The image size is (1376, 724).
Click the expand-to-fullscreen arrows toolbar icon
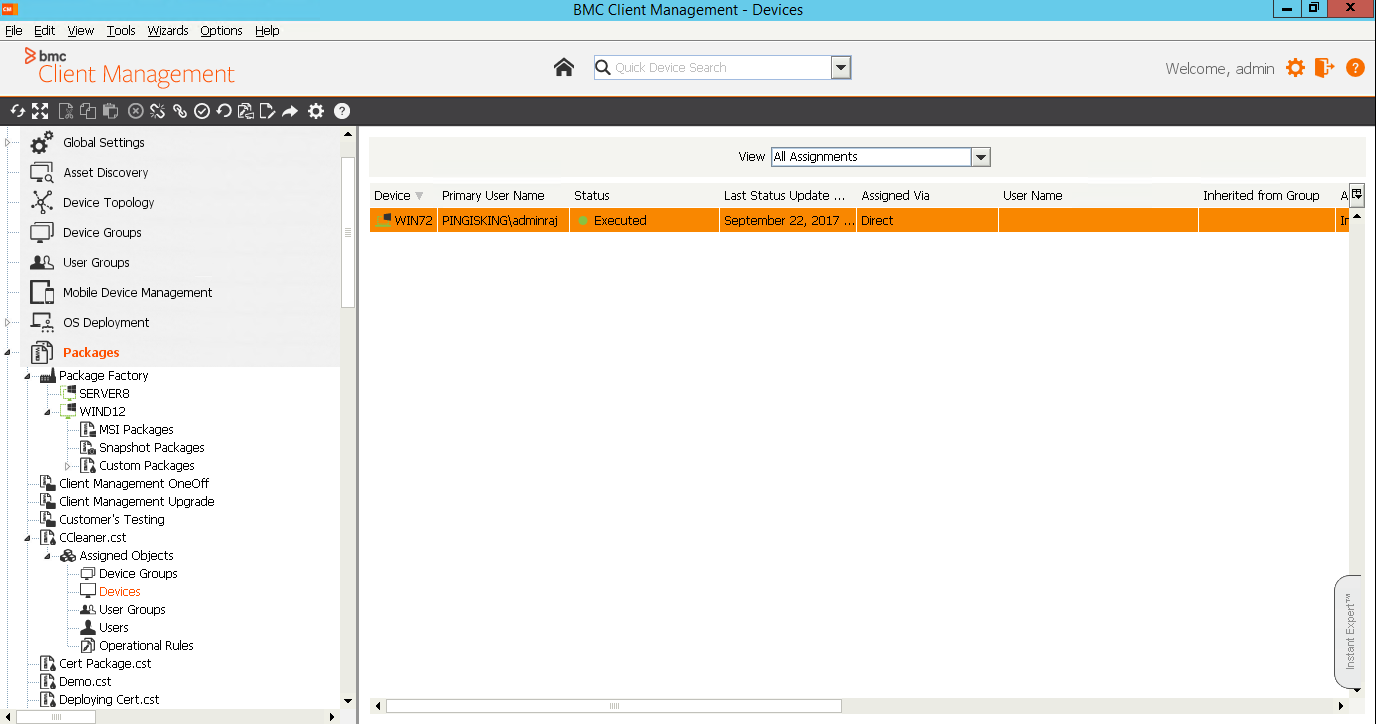click(40, 111)
